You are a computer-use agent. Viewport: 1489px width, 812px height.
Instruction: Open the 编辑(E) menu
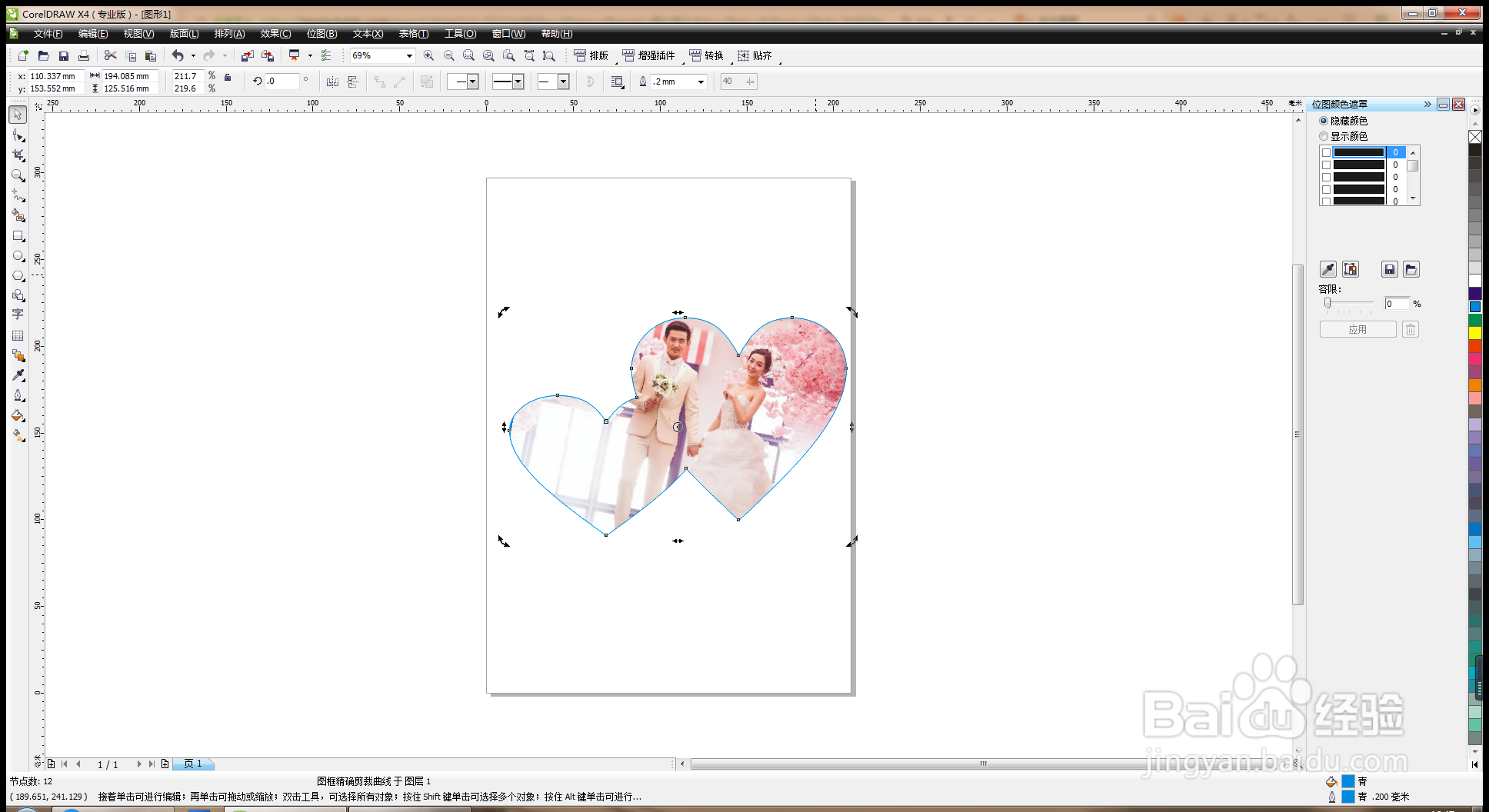[93, 34]
